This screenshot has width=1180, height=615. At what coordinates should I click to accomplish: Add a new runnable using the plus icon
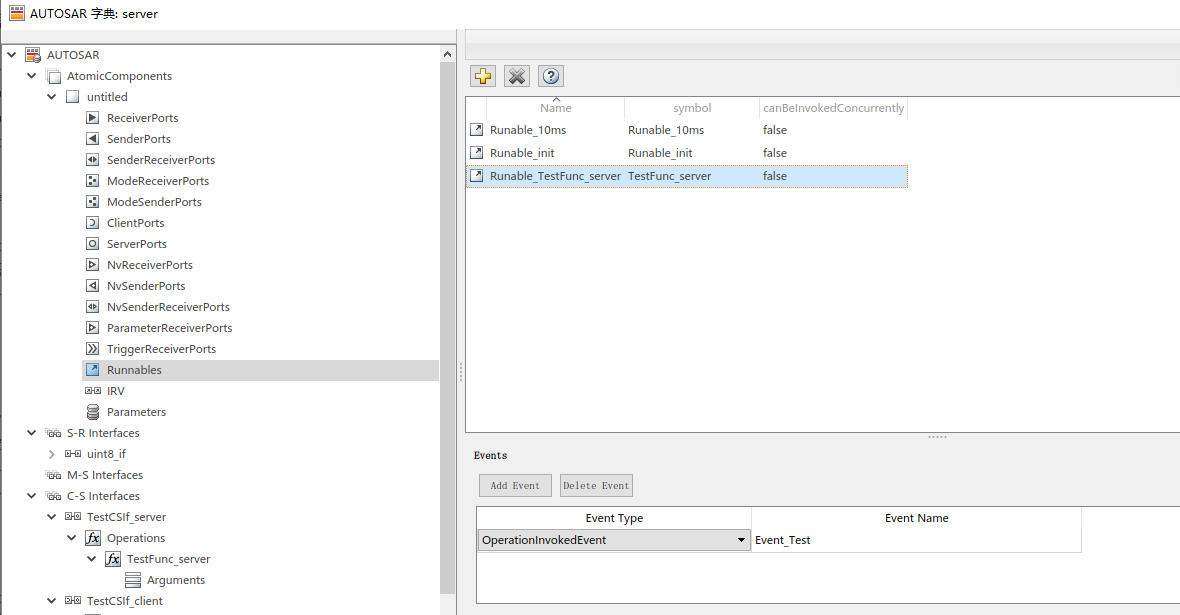click(x=482, y=75)
